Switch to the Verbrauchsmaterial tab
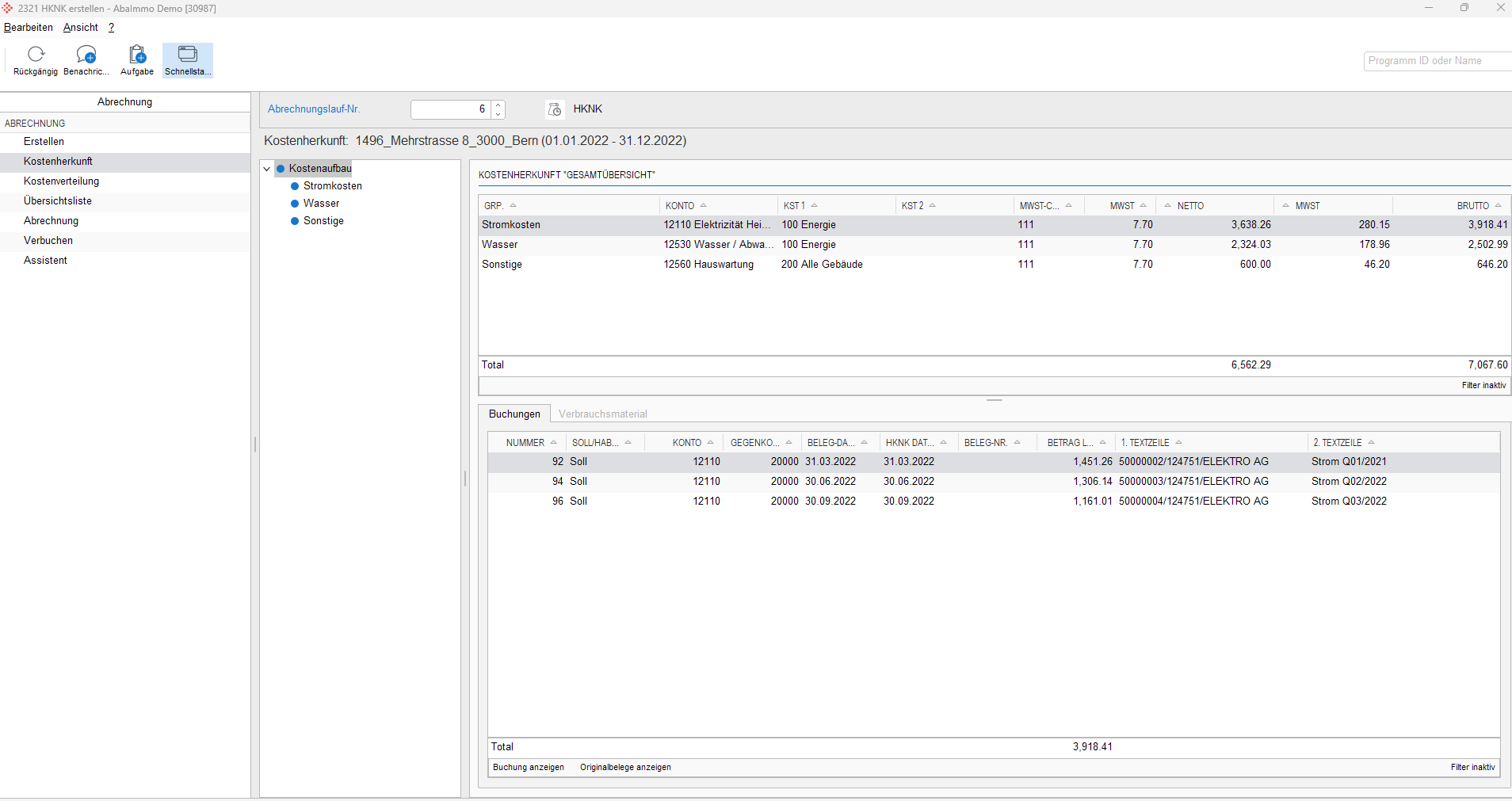The height and width of the screenshot is (801, 1512). coord(602,414)
